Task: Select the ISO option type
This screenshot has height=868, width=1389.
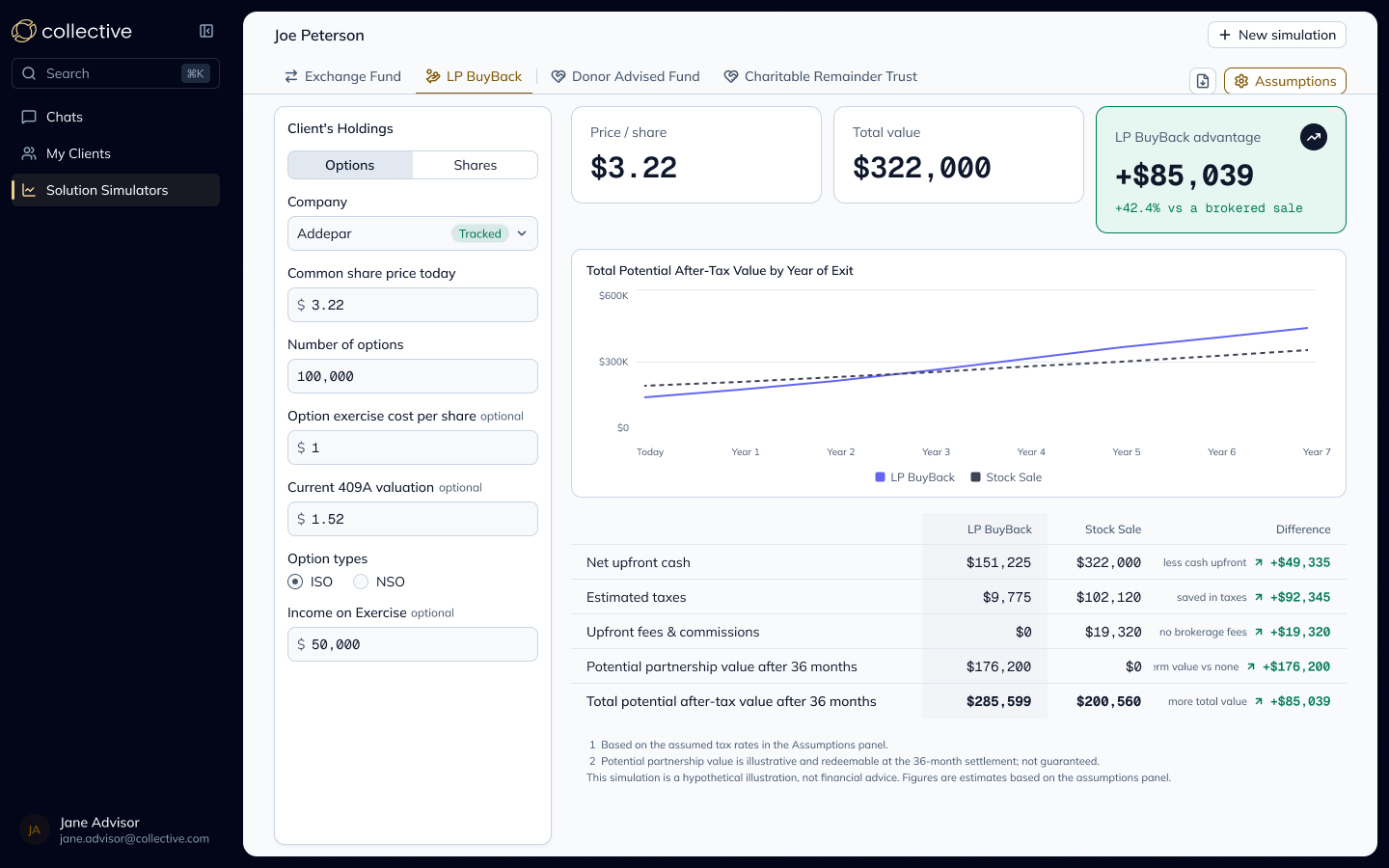Action: tap(295, 582)
